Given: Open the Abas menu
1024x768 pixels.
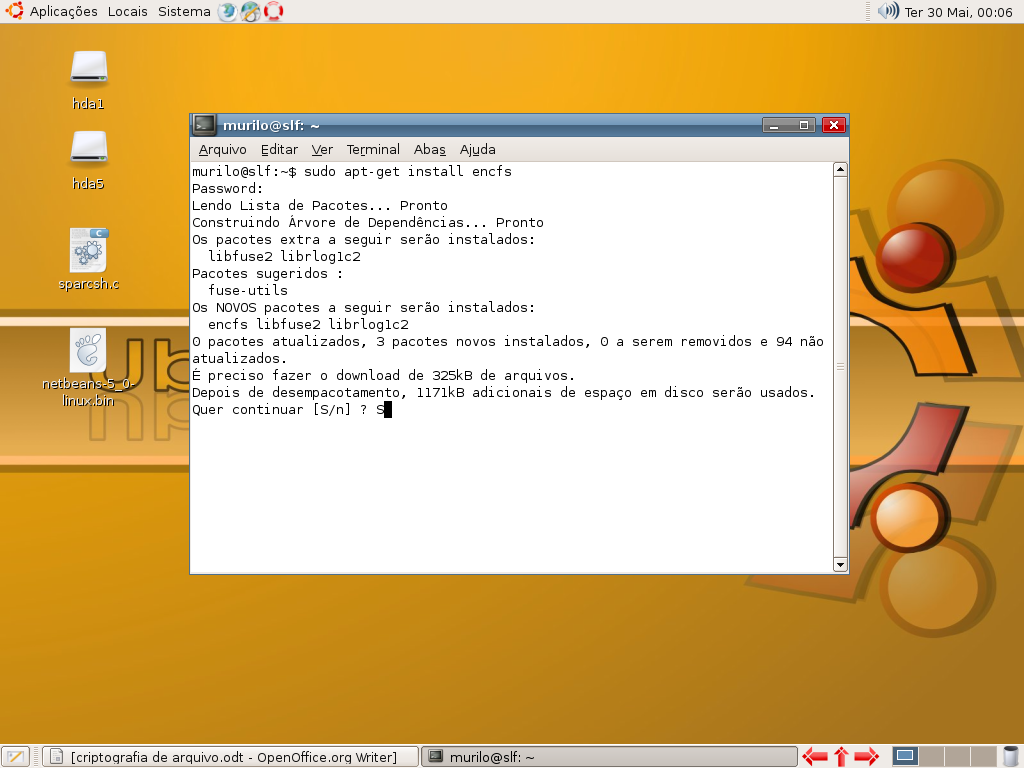Looking at the screenshot, I should [430, 150].
